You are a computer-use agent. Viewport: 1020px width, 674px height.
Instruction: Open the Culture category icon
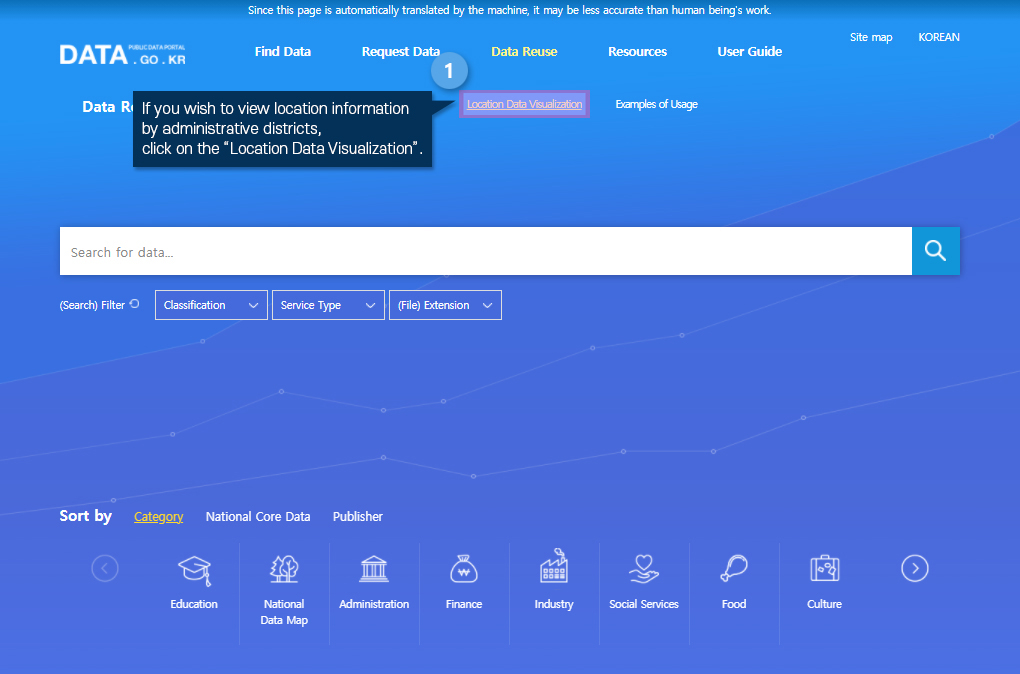(824, 569)
